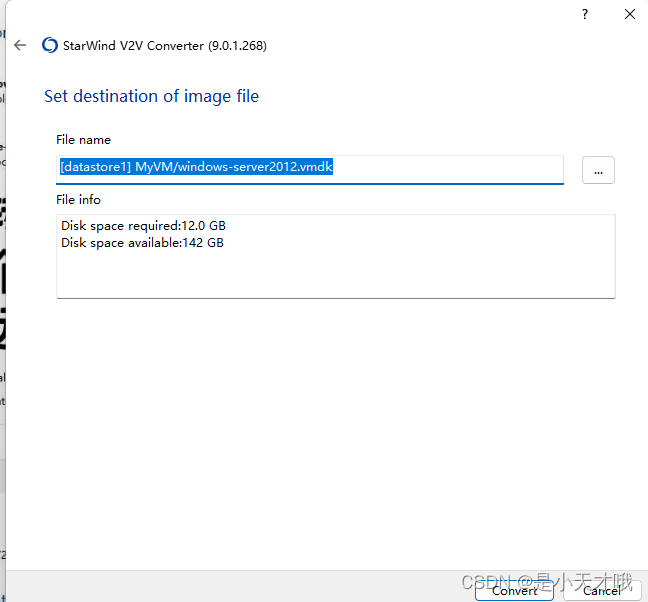The height and width of the screenshot is (602, 648).
Task: Close the StarWind V2V Converter dialog
Action: coord(629,14)
